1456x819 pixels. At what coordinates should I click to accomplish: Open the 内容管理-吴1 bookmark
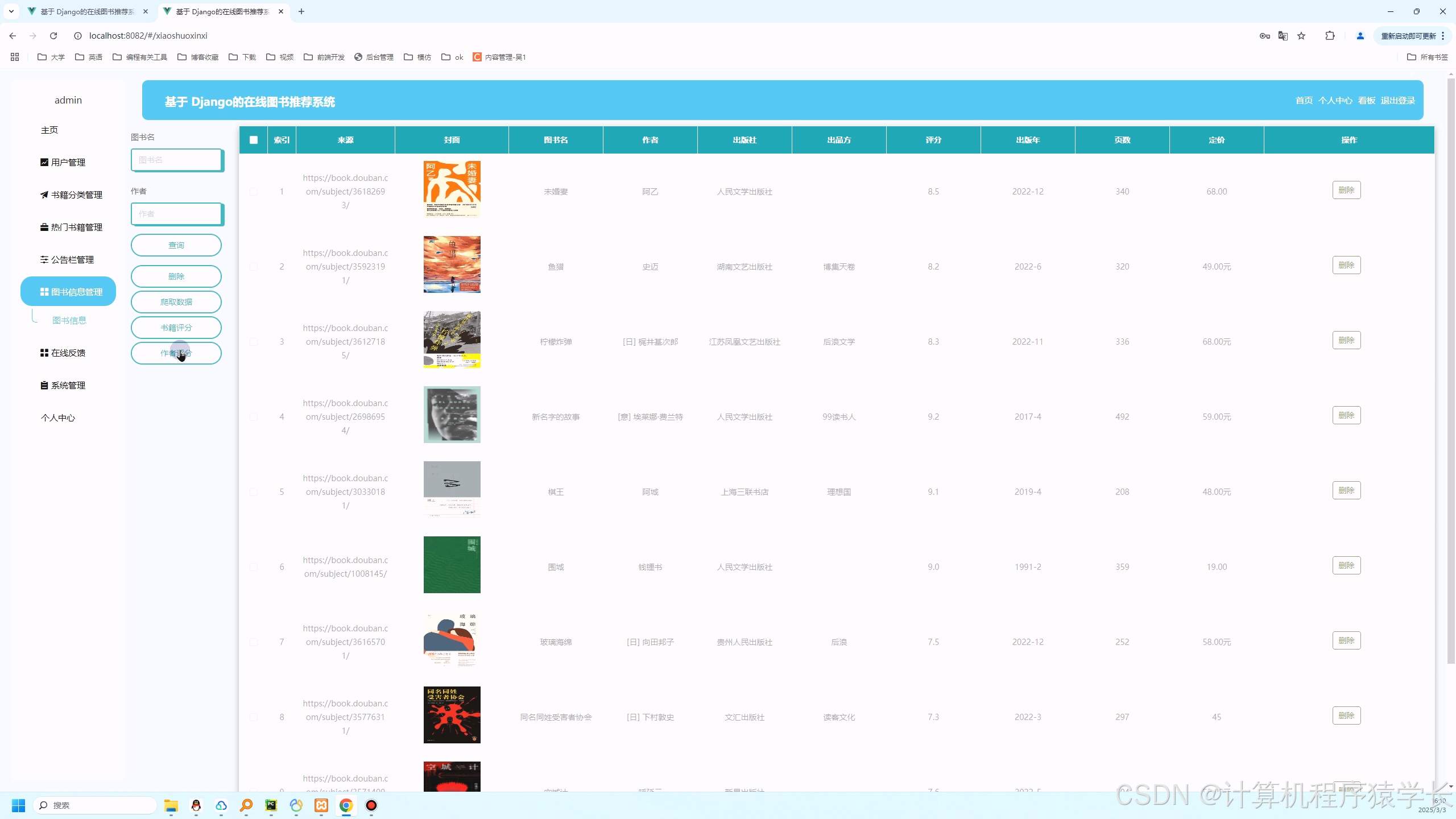(499, 57)
